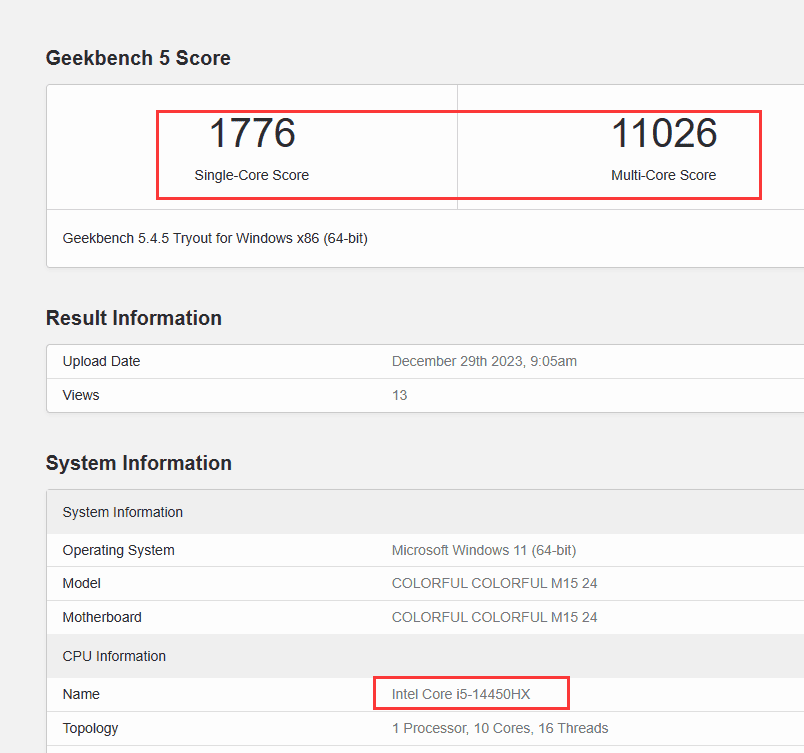Click the "Upload Date" row label
Image resolution: width=804 pixels, height=753 pixels.
point(102,361)
